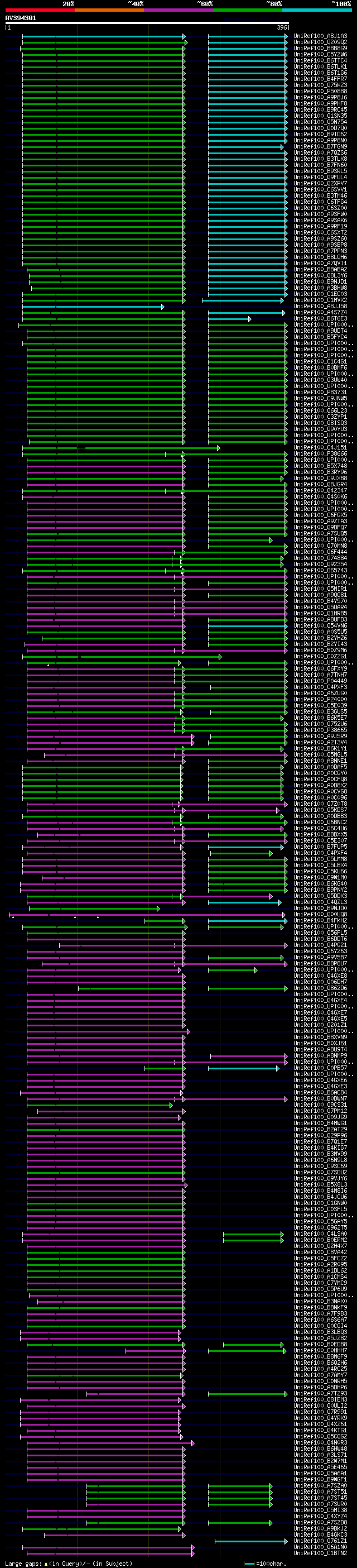Click the cyan ~100% legend segment

point(317,9)
